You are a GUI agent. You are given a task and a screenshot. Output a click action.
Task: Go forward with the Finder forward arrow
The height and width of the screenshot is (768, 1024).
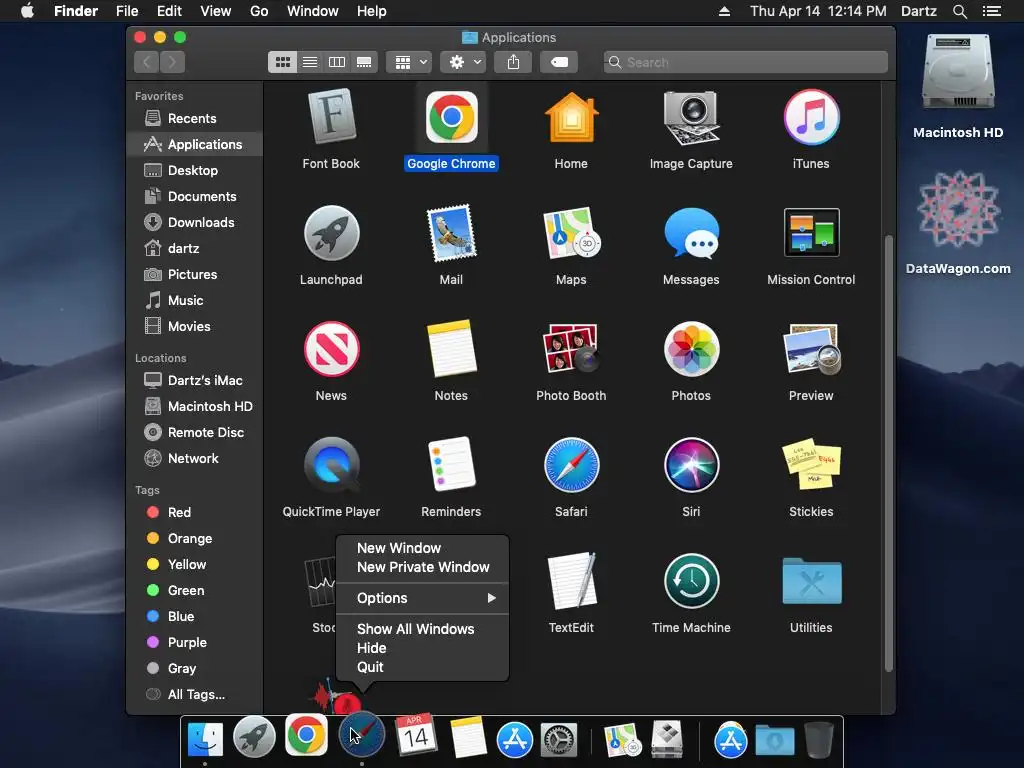pyautogui.click(x=172, y=62)
